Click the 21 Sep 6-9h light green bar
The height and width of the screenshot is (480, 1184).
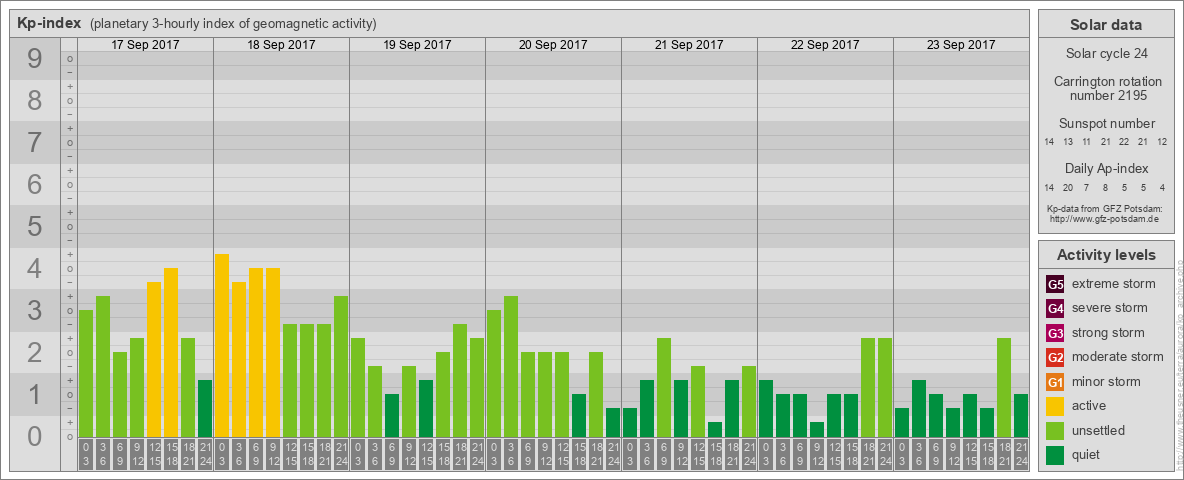pos(664,388)
